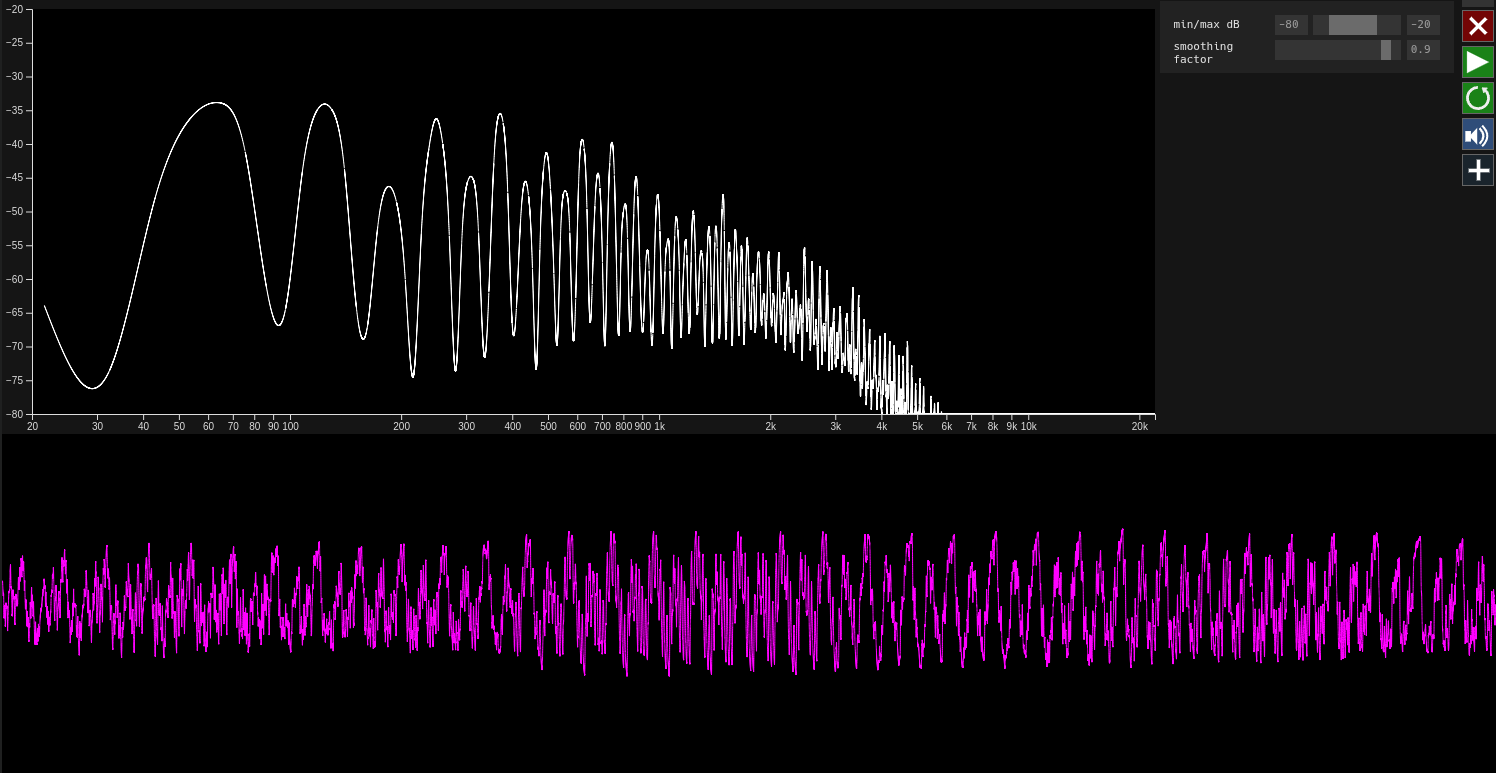
Task: Click the white plus add icon
Action: pos(1478,170)
